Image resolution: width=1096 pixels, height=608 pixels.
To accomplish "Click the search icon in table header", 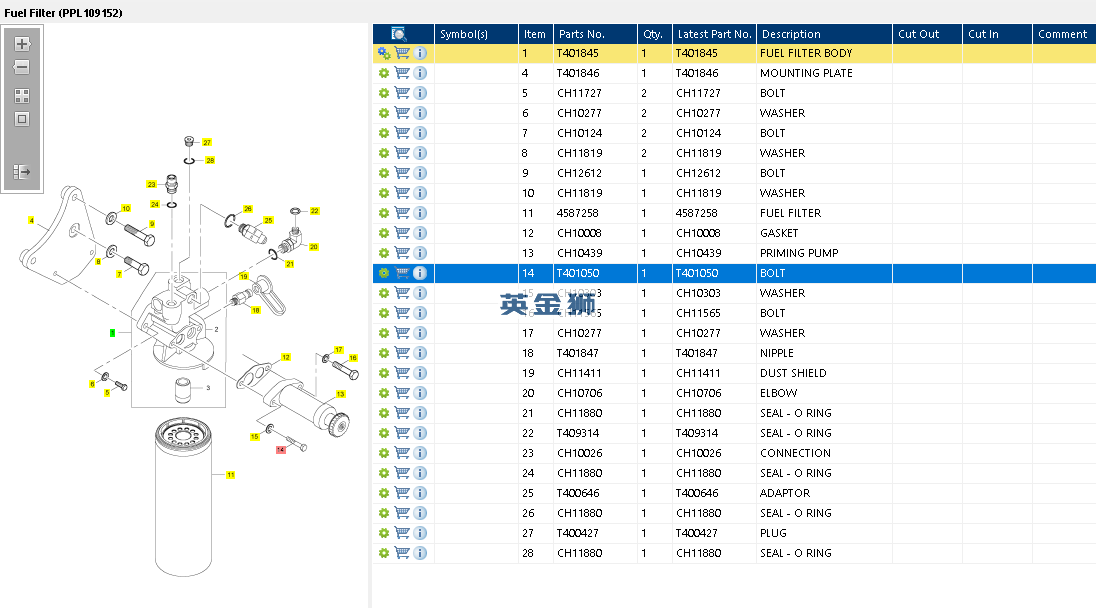I will pyautogui.click(x=398, y=34).
